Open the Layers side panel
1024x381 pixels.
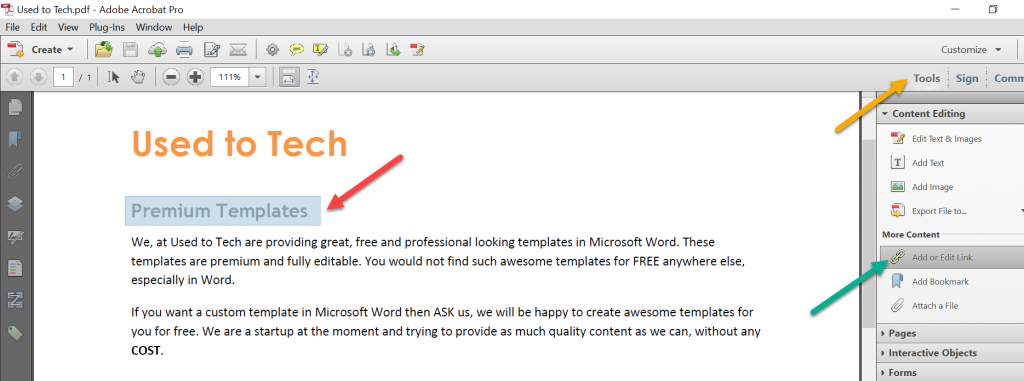tap(15, 204)
